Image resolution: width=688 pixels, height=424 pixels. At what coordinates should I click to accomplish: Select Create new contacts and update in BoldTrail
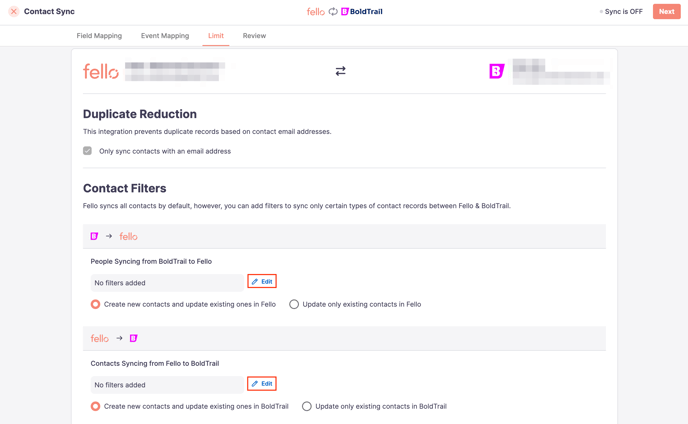95,406
